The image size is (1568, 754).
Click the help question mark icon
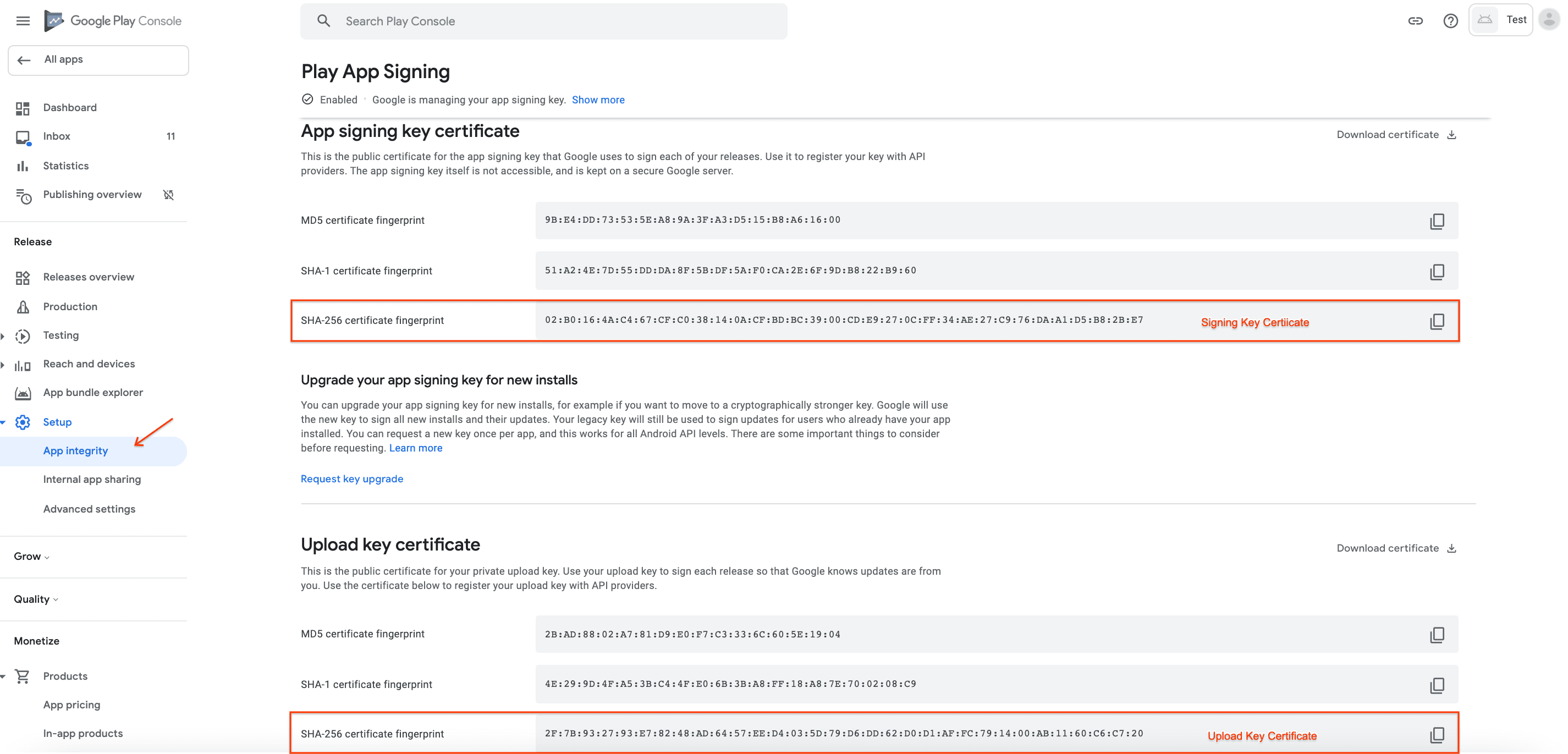pyautogui.click(x=1450, y=20)
